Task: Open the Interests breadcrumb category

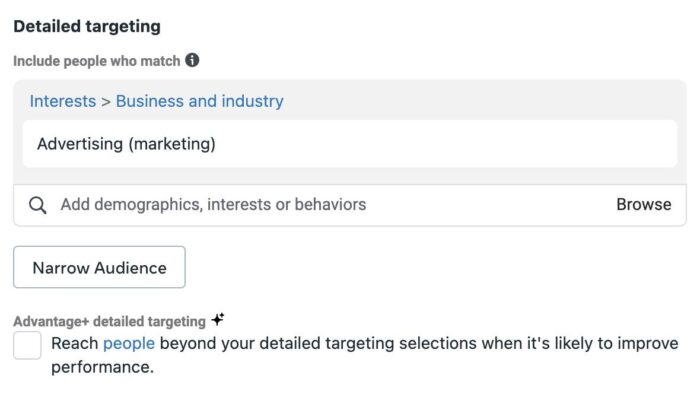Action: [x=63, y=101]
